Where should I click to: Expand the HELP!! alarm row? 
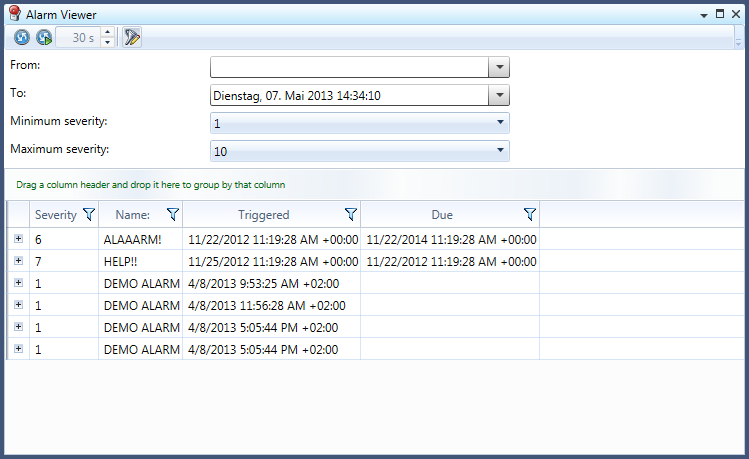[x=18, y=261]
